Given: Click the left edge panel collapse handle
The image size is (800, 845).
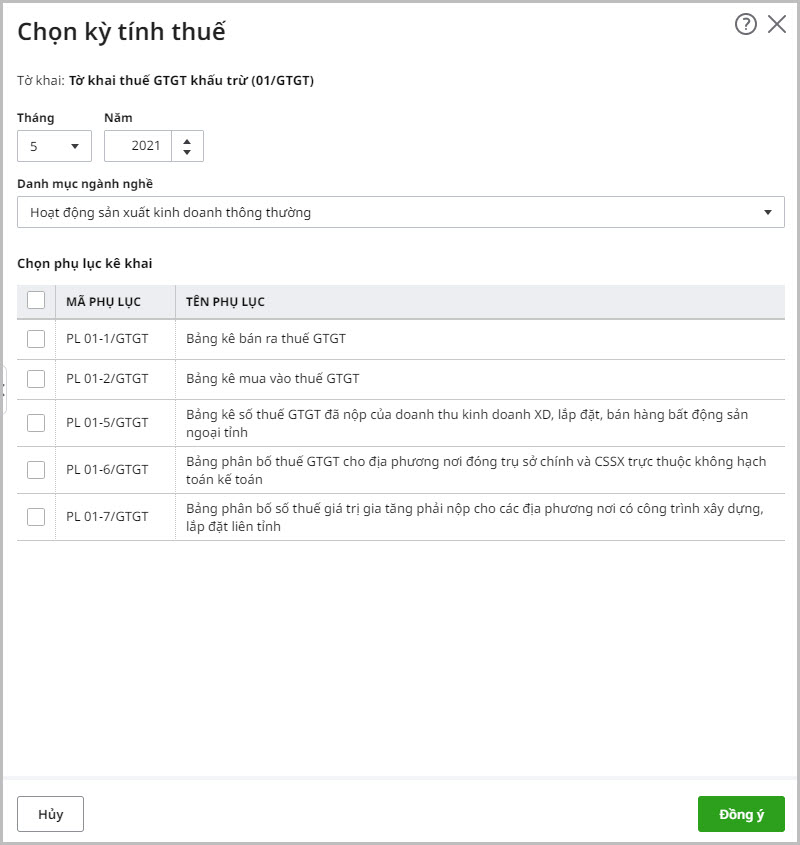Looking at the screenshot, I should point(4,390).
